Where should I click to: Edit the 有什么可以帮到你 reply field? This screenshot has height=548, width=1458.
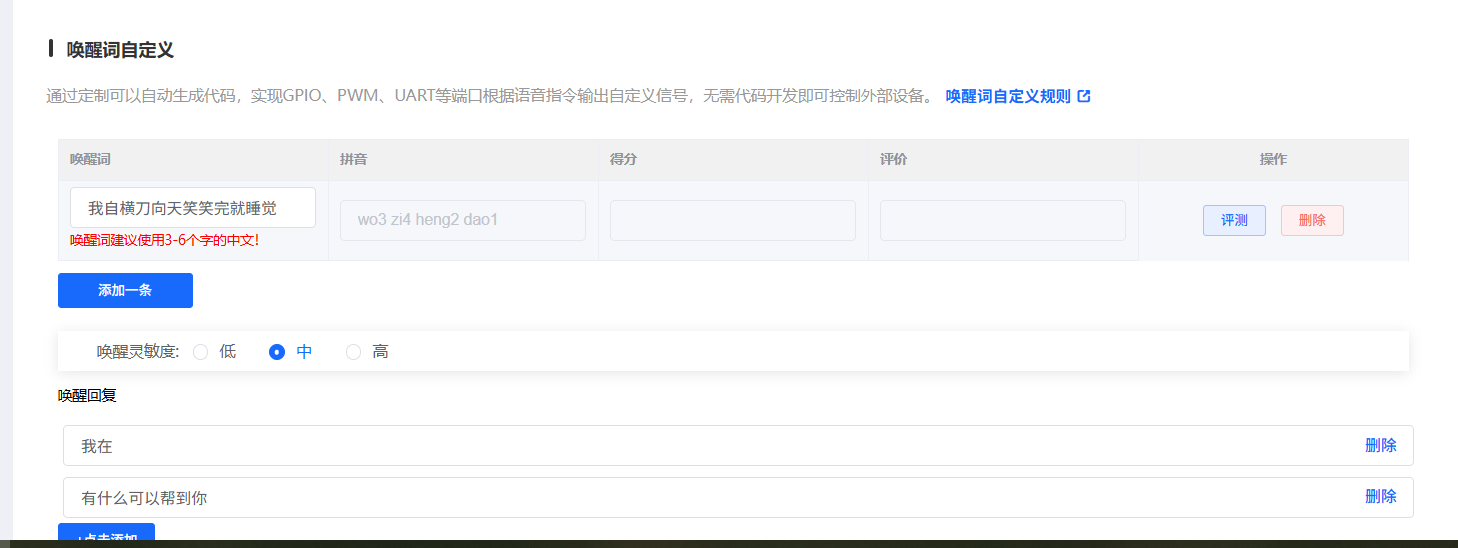pos(700,498)
